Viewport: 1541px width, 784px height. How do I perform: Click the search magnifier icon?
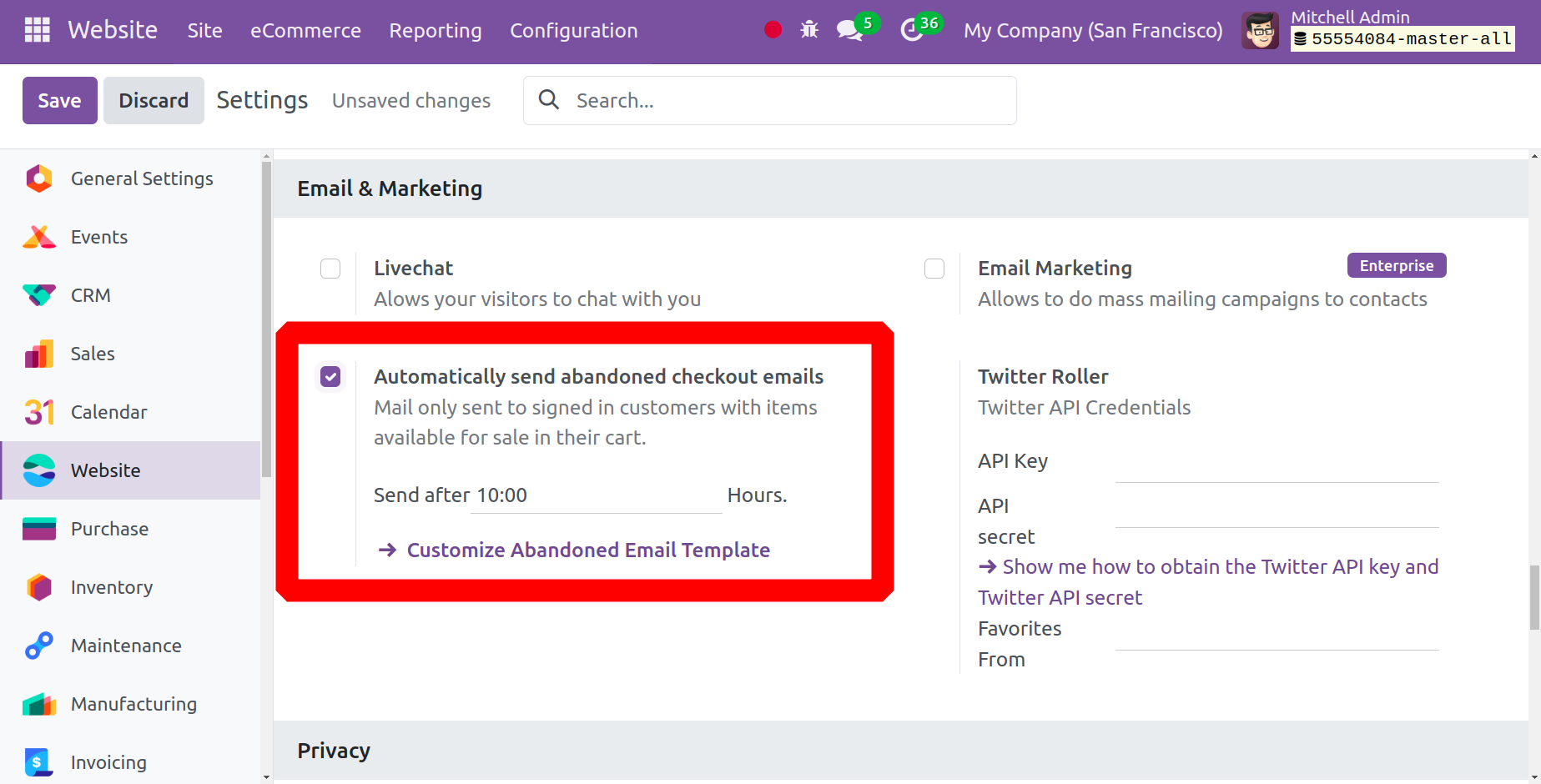click(549, 100)
